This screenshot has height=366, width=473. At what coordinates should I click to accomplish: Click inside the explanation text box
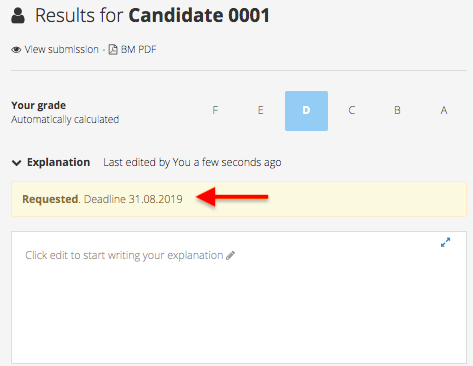point(239,297)
